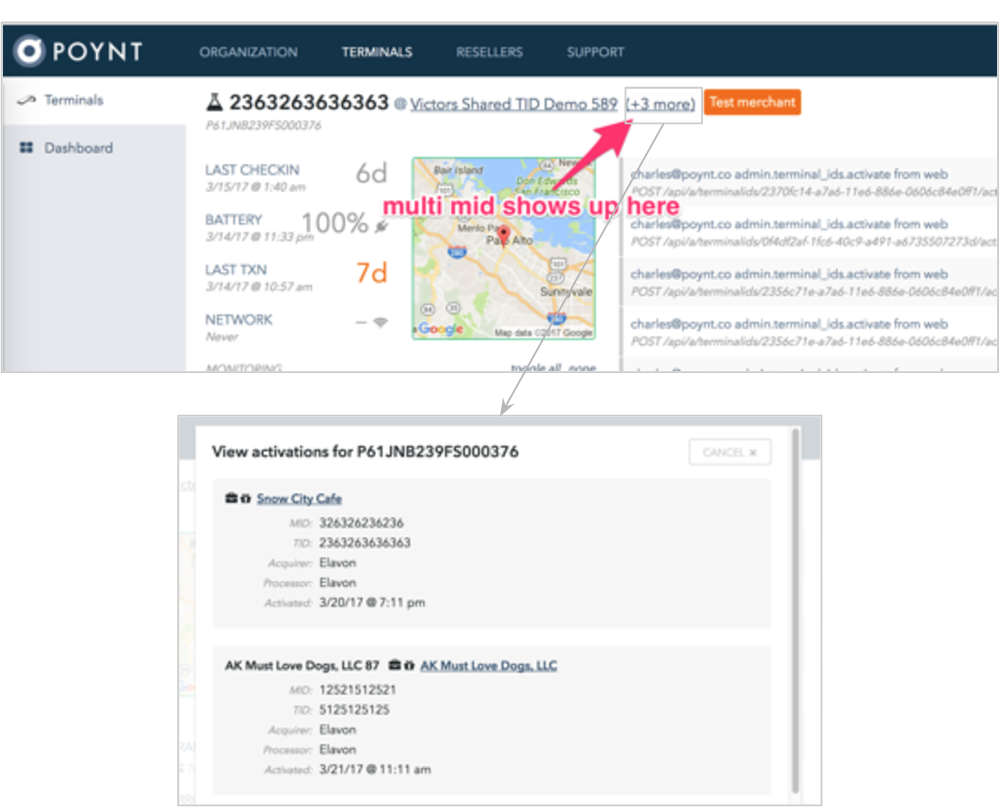Open the Victors Shared TID Demo 589 link
The height and width of the screenshot is (809, 1000).
513,104
